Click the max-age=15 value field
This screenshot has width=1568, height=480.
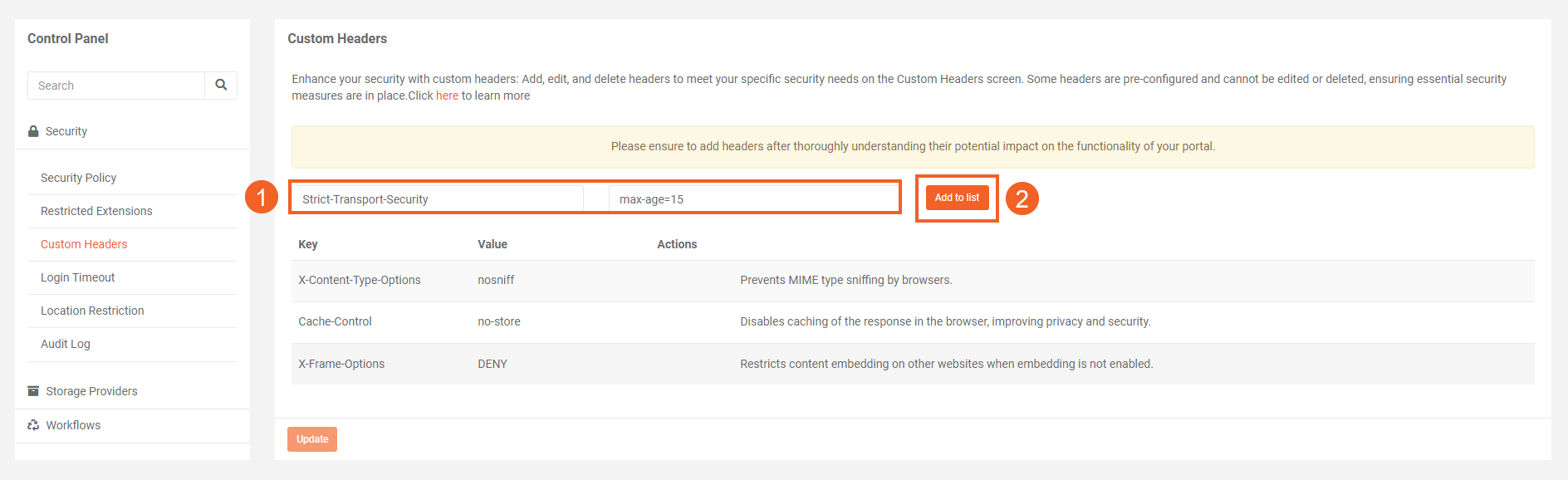pyautogui.click(x=752, y=199)
